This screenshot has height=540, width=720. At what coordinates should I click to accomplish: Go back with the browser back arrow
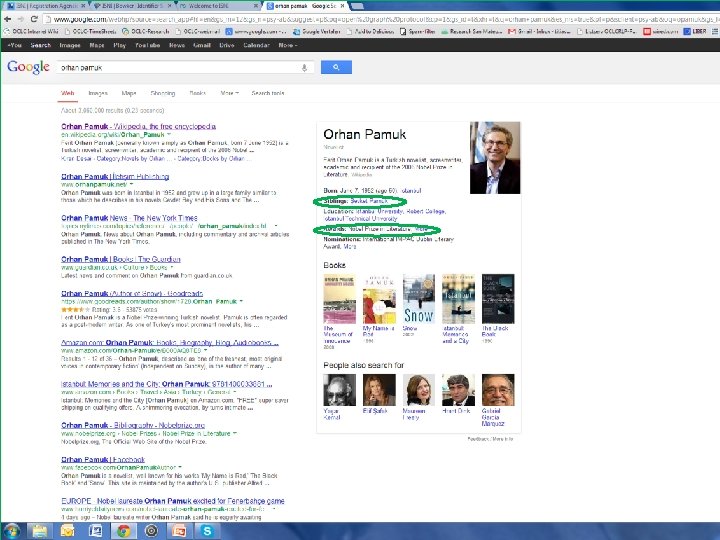click(7, 19)
